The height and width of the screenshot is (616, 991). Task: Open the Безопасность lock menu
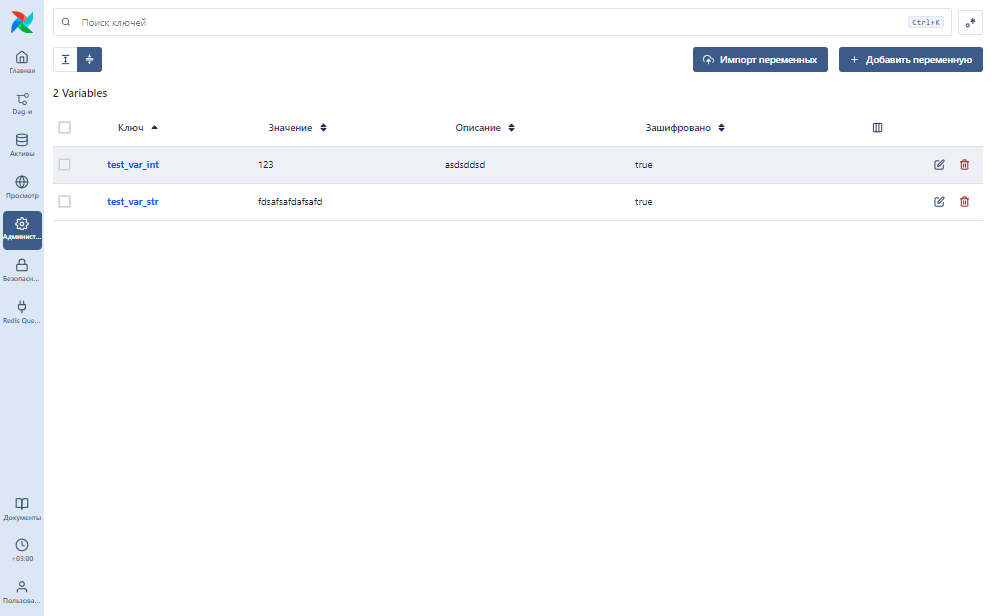point(22,271)
